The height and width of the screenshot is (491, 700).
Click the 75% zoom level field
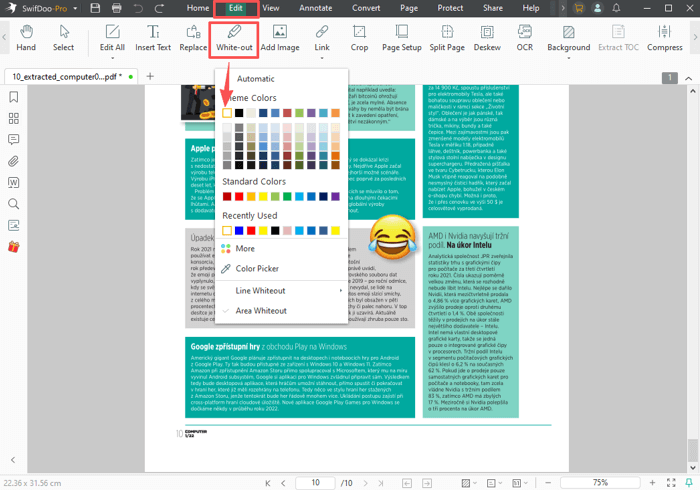[x=600, y=483]
